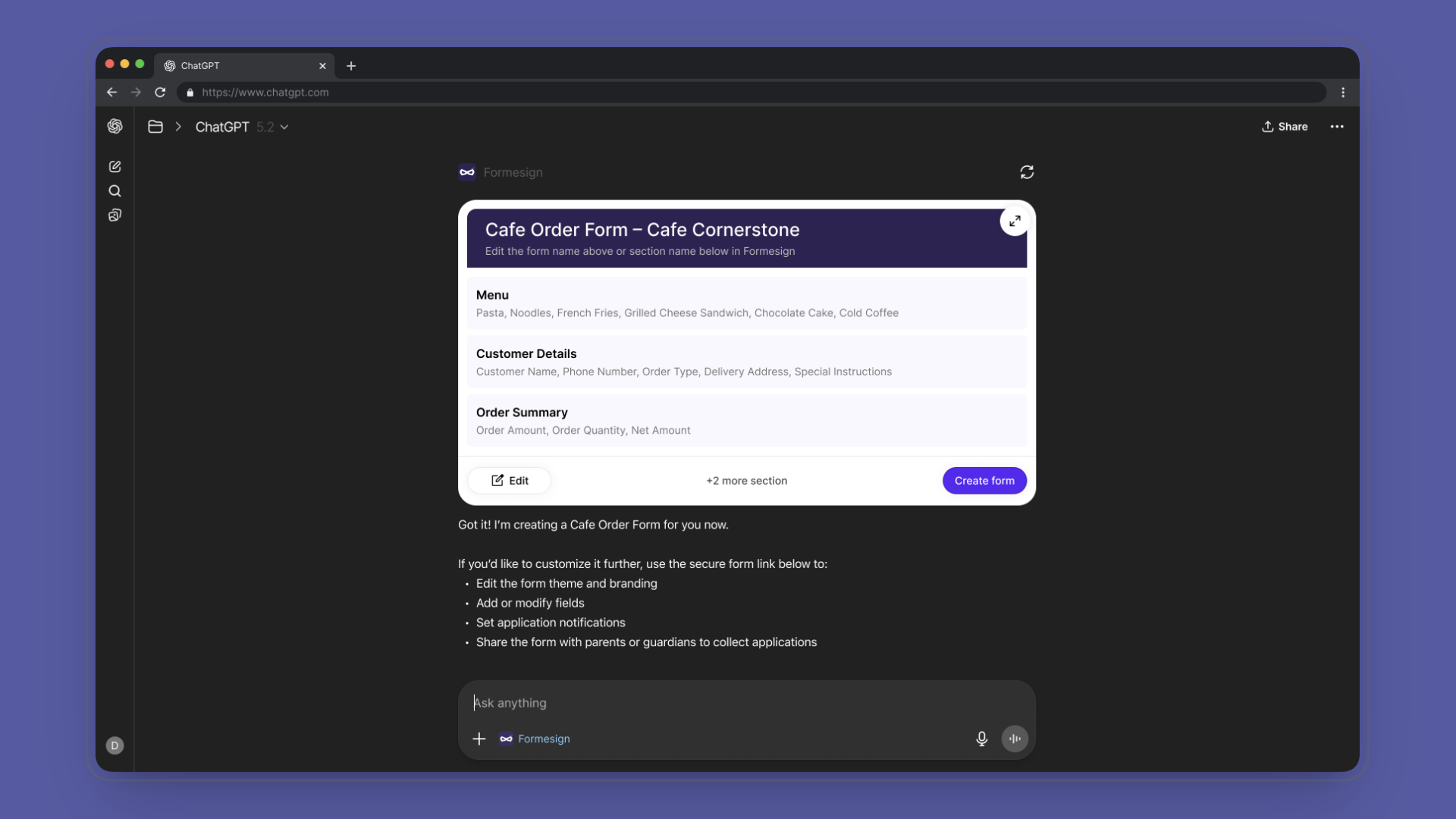1456x819 pixels.
Task: Click the lock icon in address bar
Action: coord(190,93)
